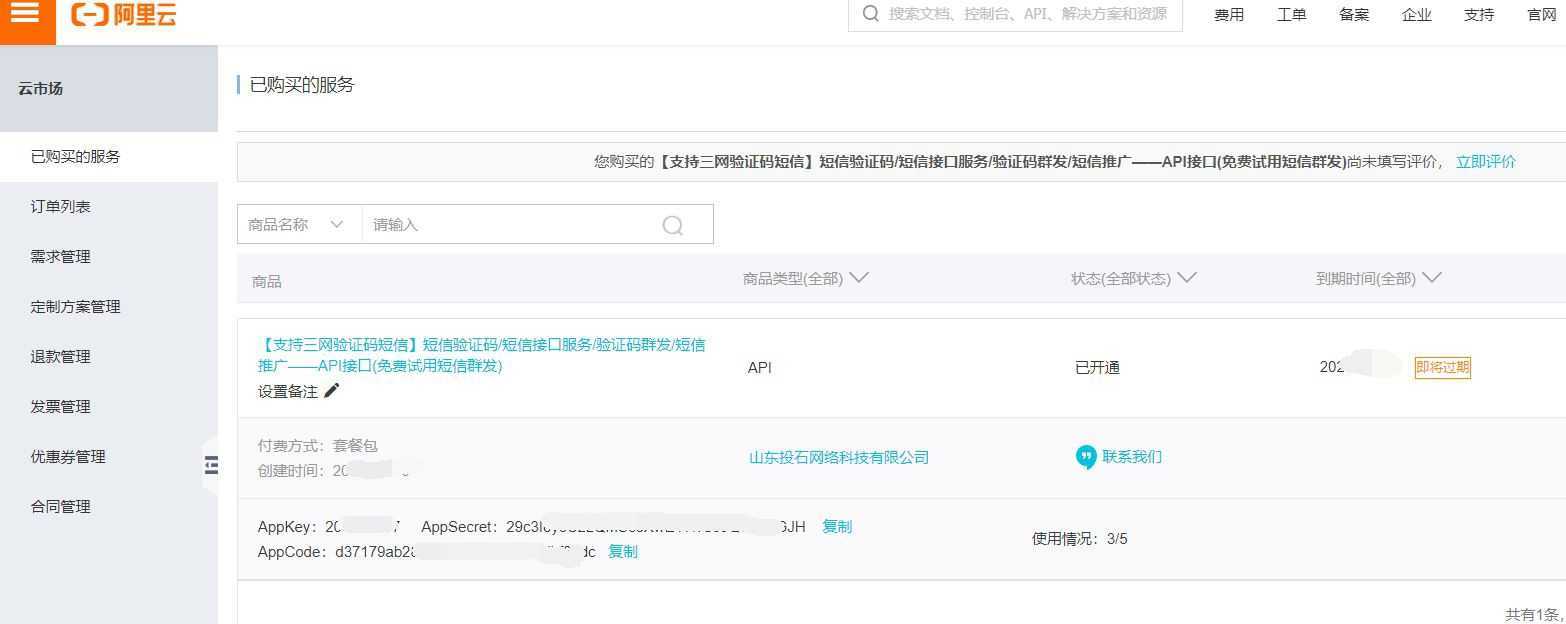The height and width of the screenshot is (624, 1566).
Task: Click the Alibaba Cloud logo
Action: [123, 14]
